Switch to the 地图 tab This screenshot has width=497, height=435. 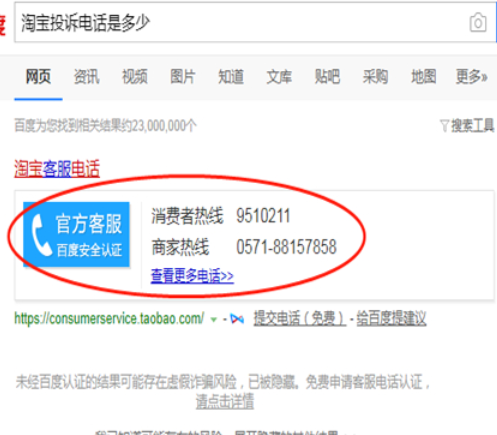click(x=424, y=76)
